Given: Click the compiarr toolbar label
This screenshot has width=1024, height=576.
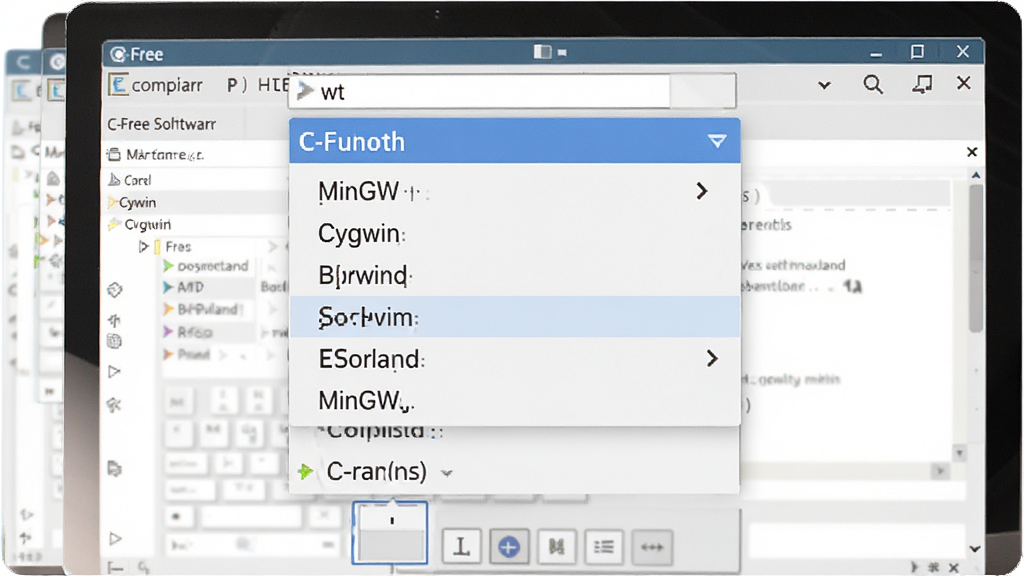Looking at the screenshot, I should (x=167, y=86).
